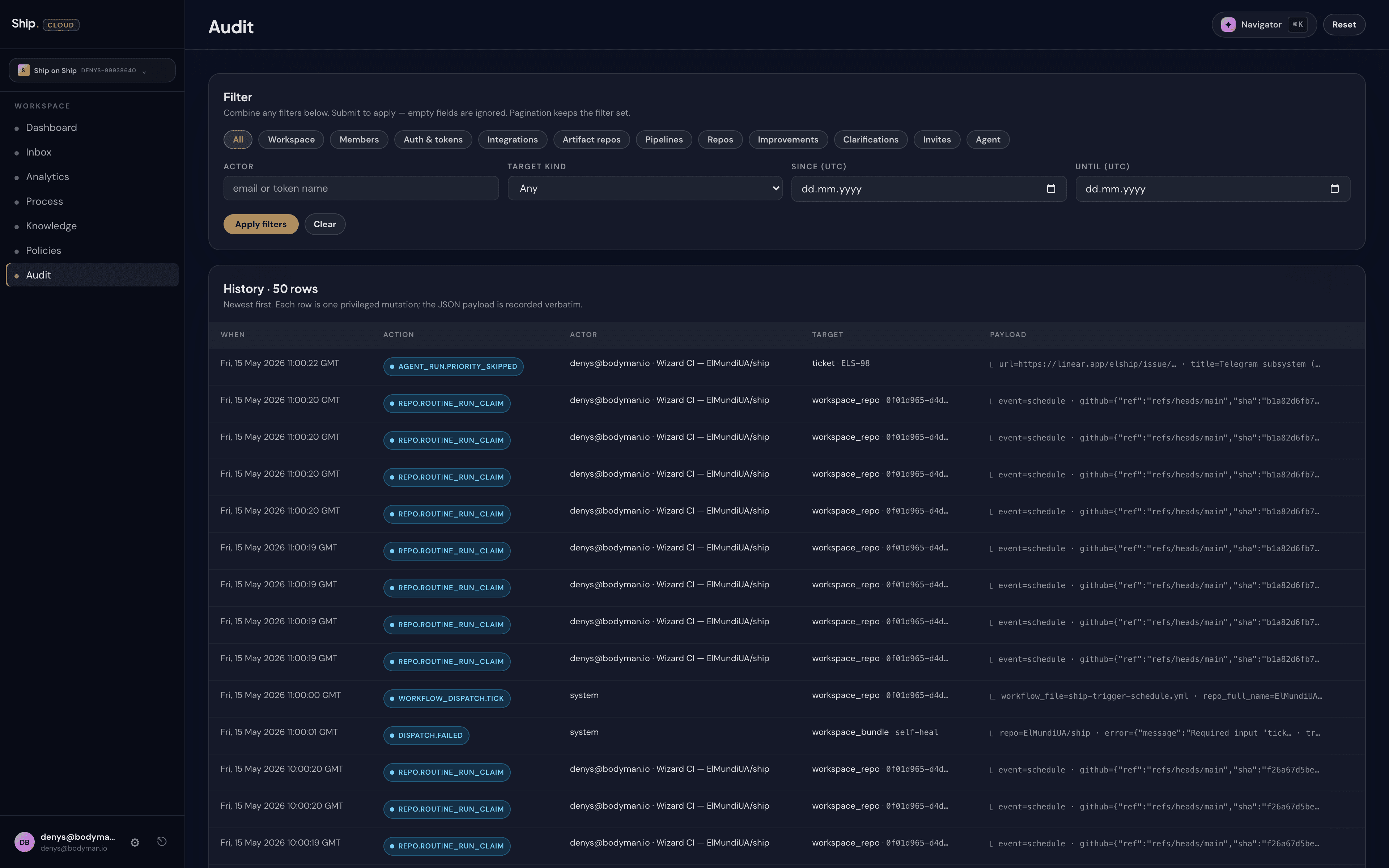1389x868 pixels.
Task: Select the Artifact repos filter chip
Action: coord(591,140)
